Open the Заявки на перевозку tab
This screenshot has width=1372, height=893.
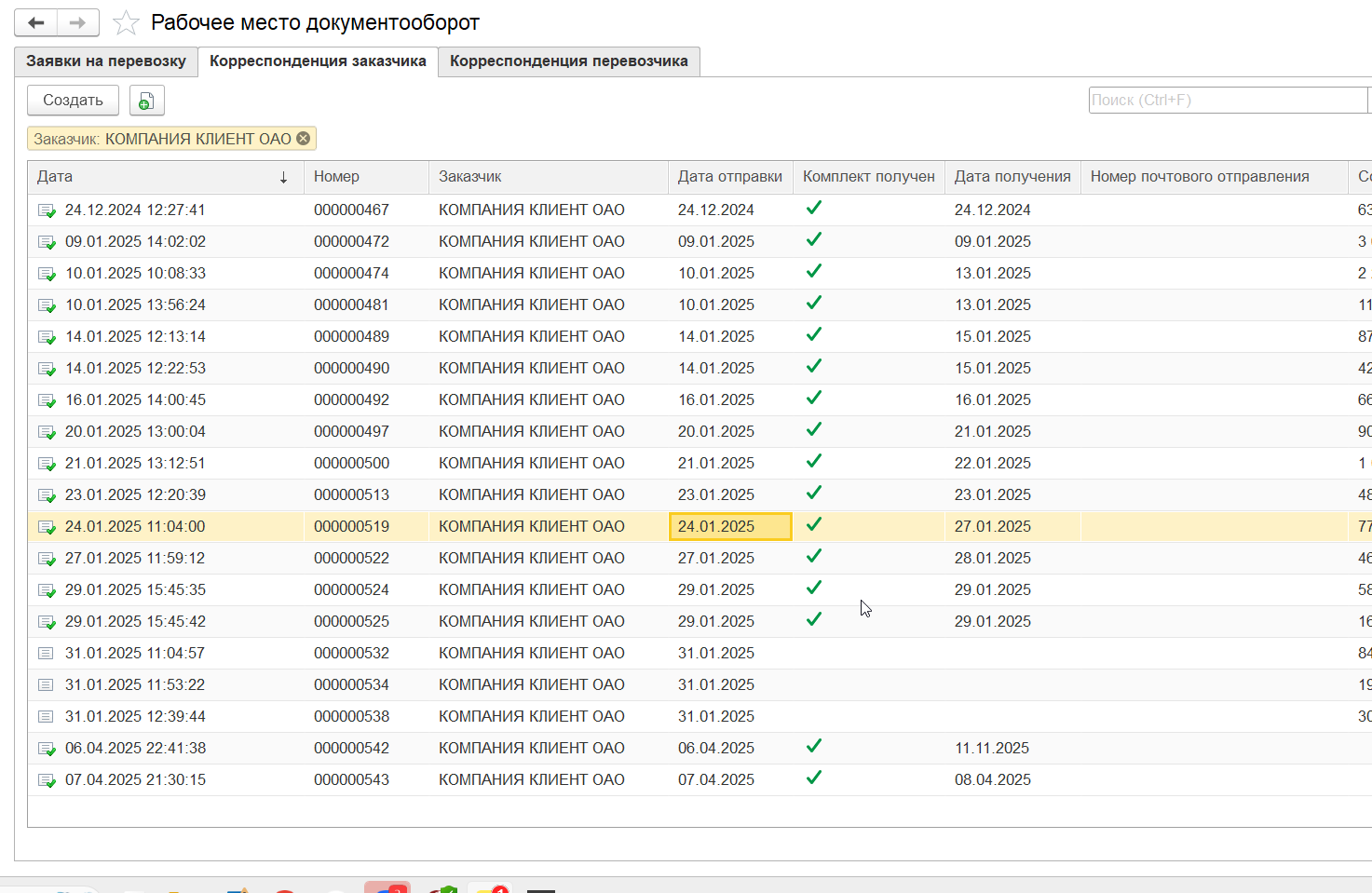(106, 61)
